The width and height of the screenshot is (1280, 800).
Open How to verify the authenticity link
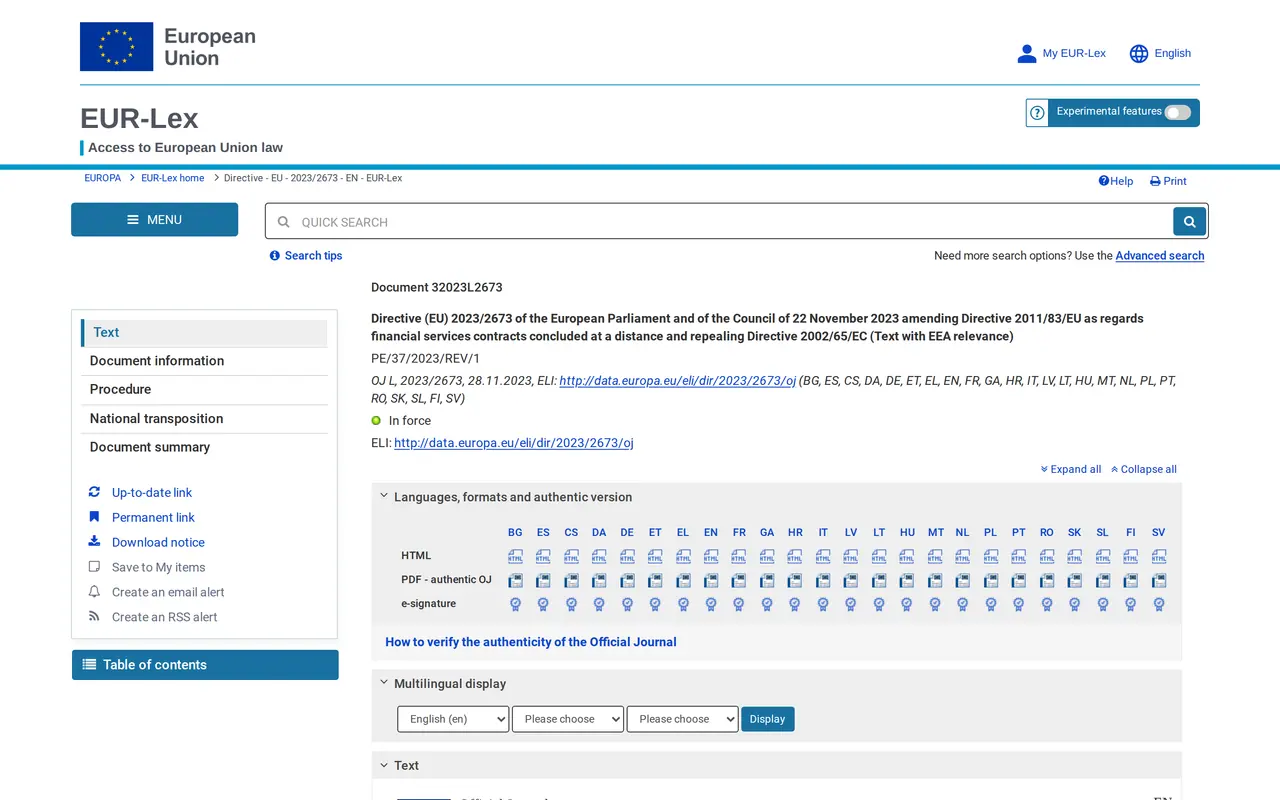(x=531, y=642)
